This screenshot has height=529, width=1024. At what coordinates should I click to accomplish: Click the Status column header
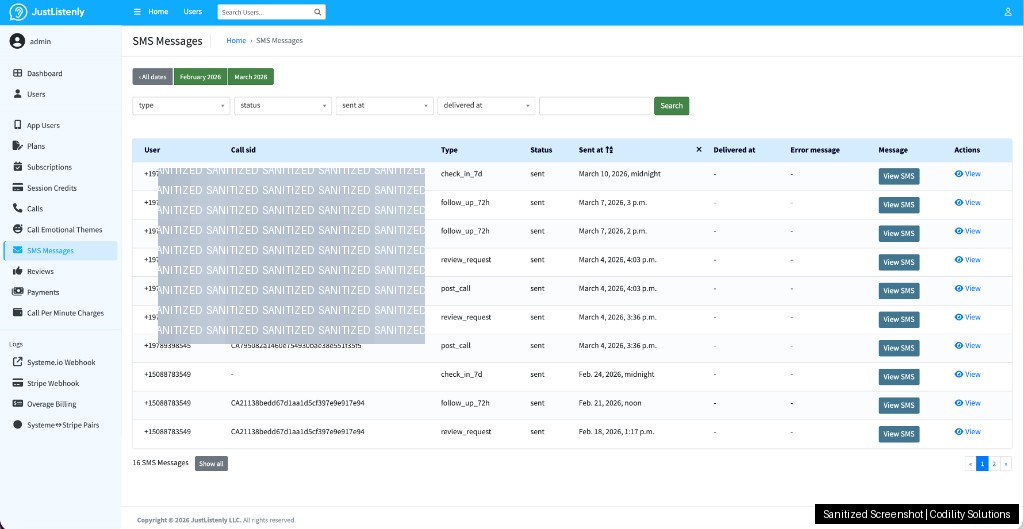pyautogui.click(x=541, y=150)
